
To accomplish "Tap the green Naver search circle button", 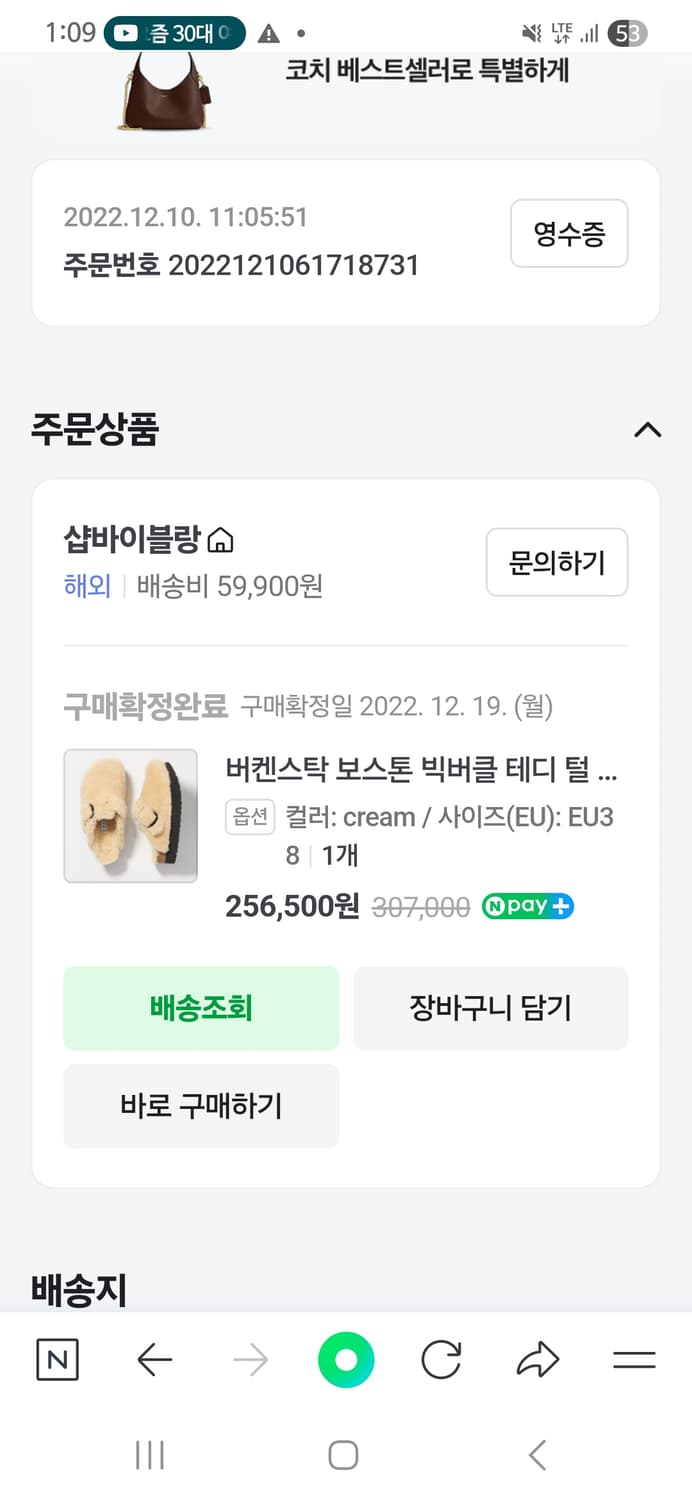I will pyautogui.click(x=346, y=1360).
